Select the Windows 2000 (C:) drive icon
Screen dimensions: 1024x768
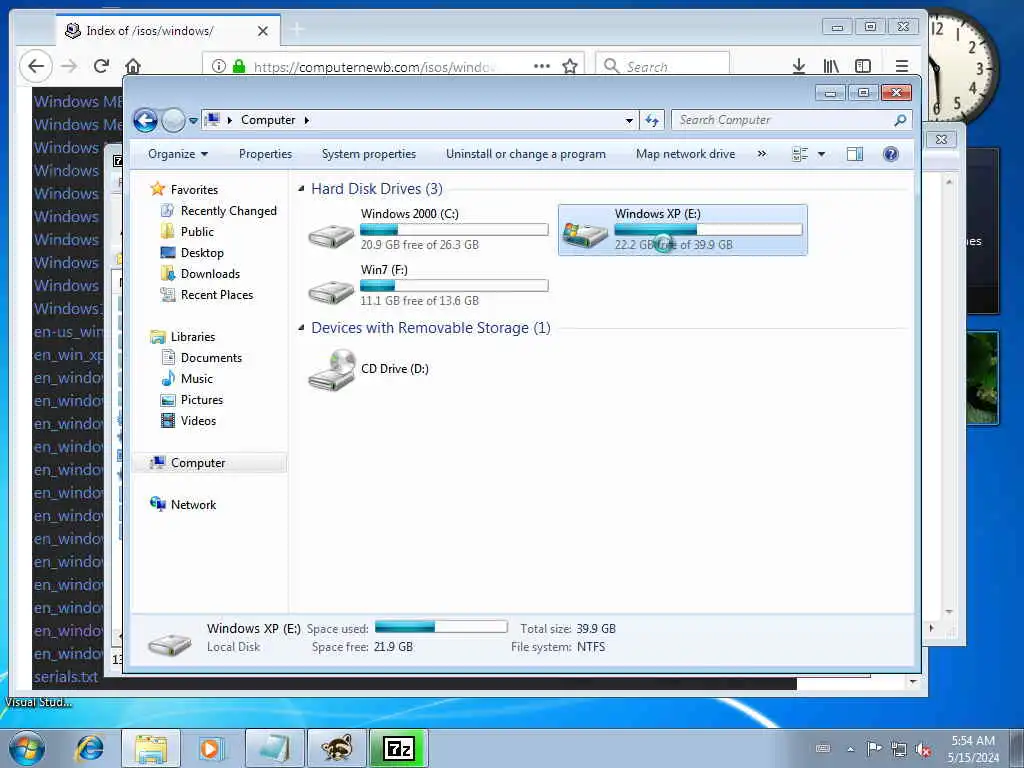tap(331, 235)
